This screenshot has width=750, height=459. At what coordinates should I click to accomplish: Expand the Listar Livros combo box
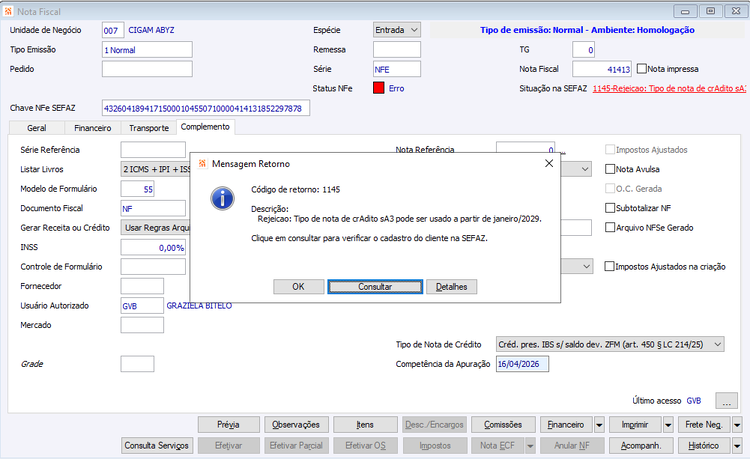[155, 169]
